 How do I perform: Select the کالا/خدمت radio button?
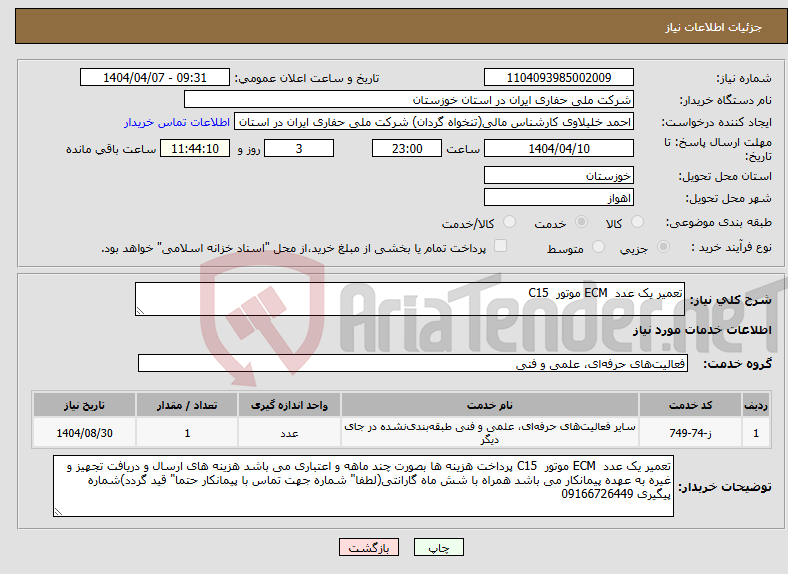point(509,222)
